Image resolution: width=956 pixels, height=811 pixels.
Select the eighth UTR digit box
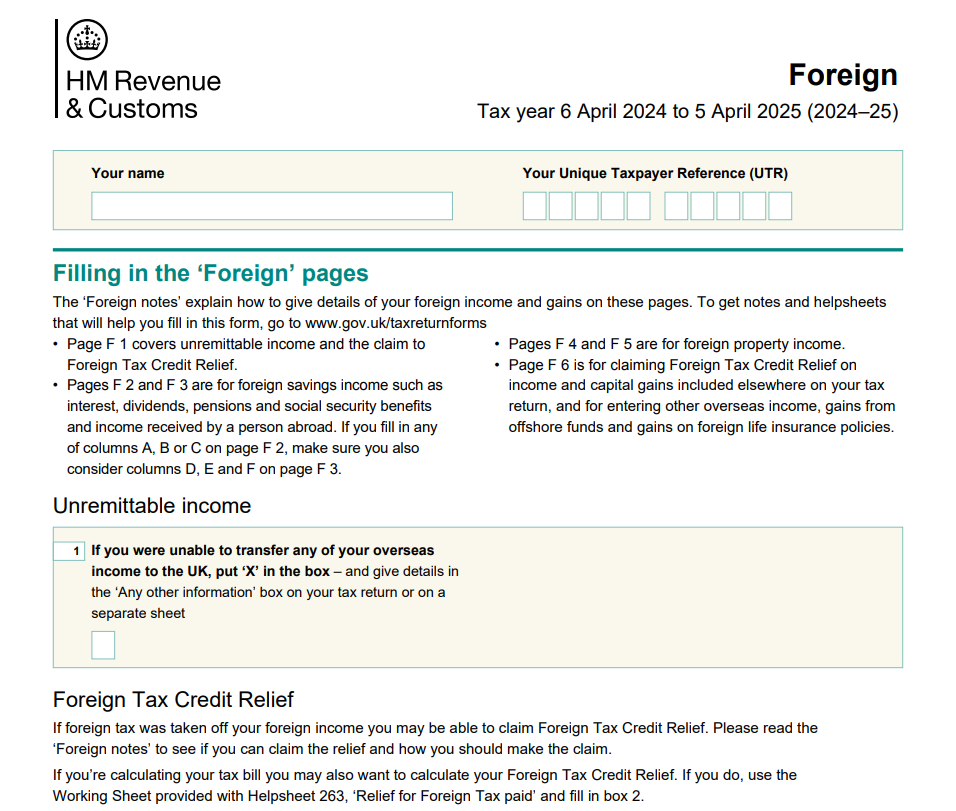(729, 206)
